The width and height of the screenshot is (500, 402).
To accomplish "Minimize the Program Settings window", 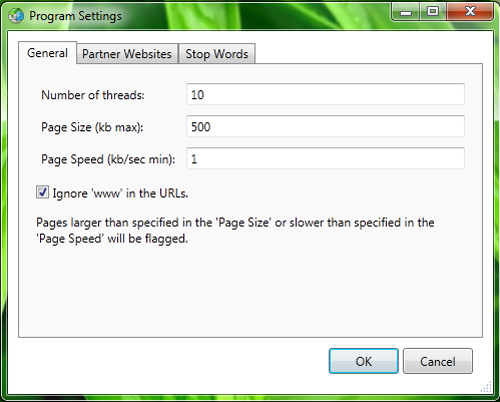I will click(x=405, y=12).
